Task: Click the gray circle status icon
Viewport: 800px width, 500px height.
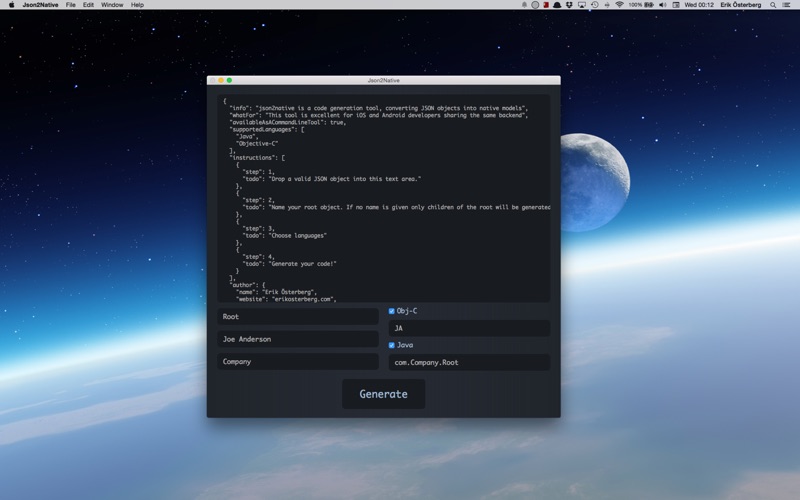Action: tap(535, 5)
